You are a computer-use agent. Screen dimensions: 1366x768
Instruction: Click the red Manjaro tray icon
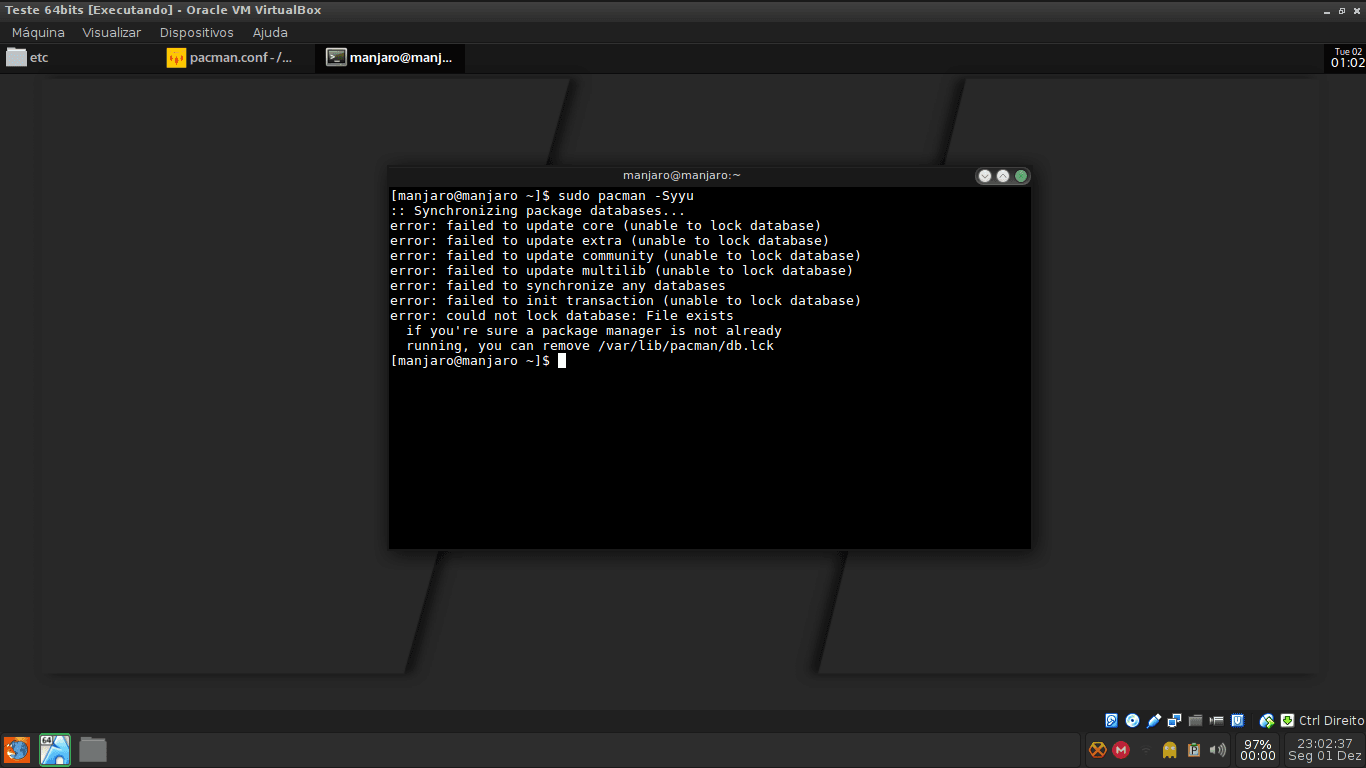[x=1121, y=749]
